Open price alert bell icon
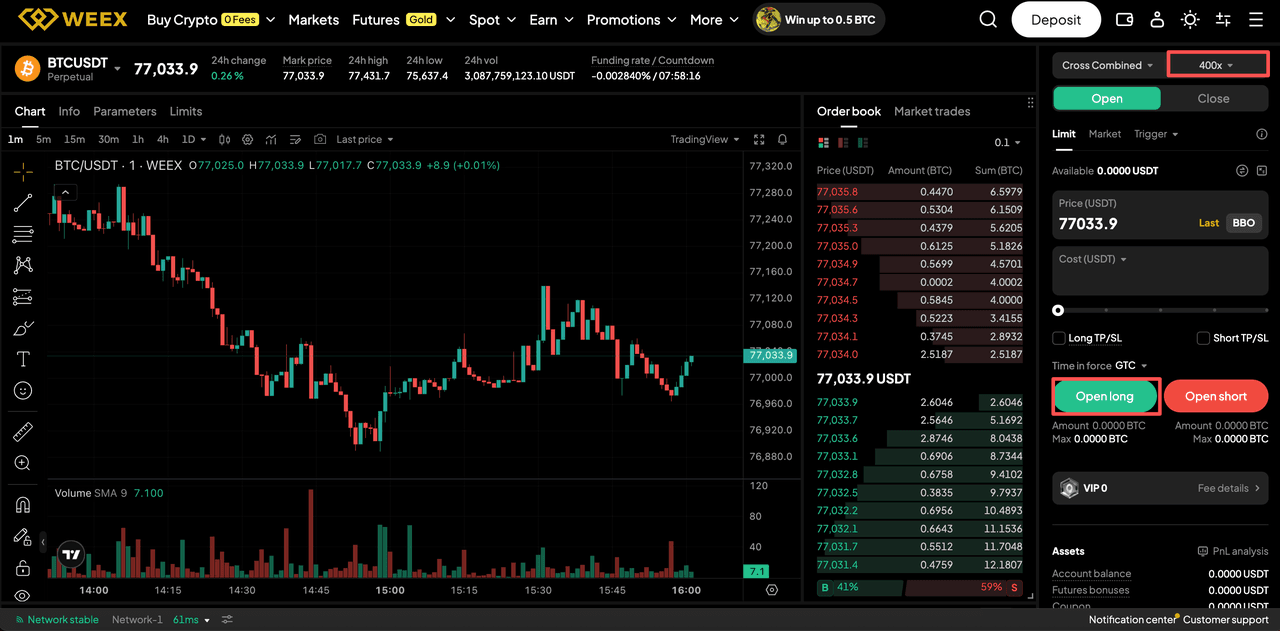The width and height of the screenshot is (1280, 631). tap(783, 139)
